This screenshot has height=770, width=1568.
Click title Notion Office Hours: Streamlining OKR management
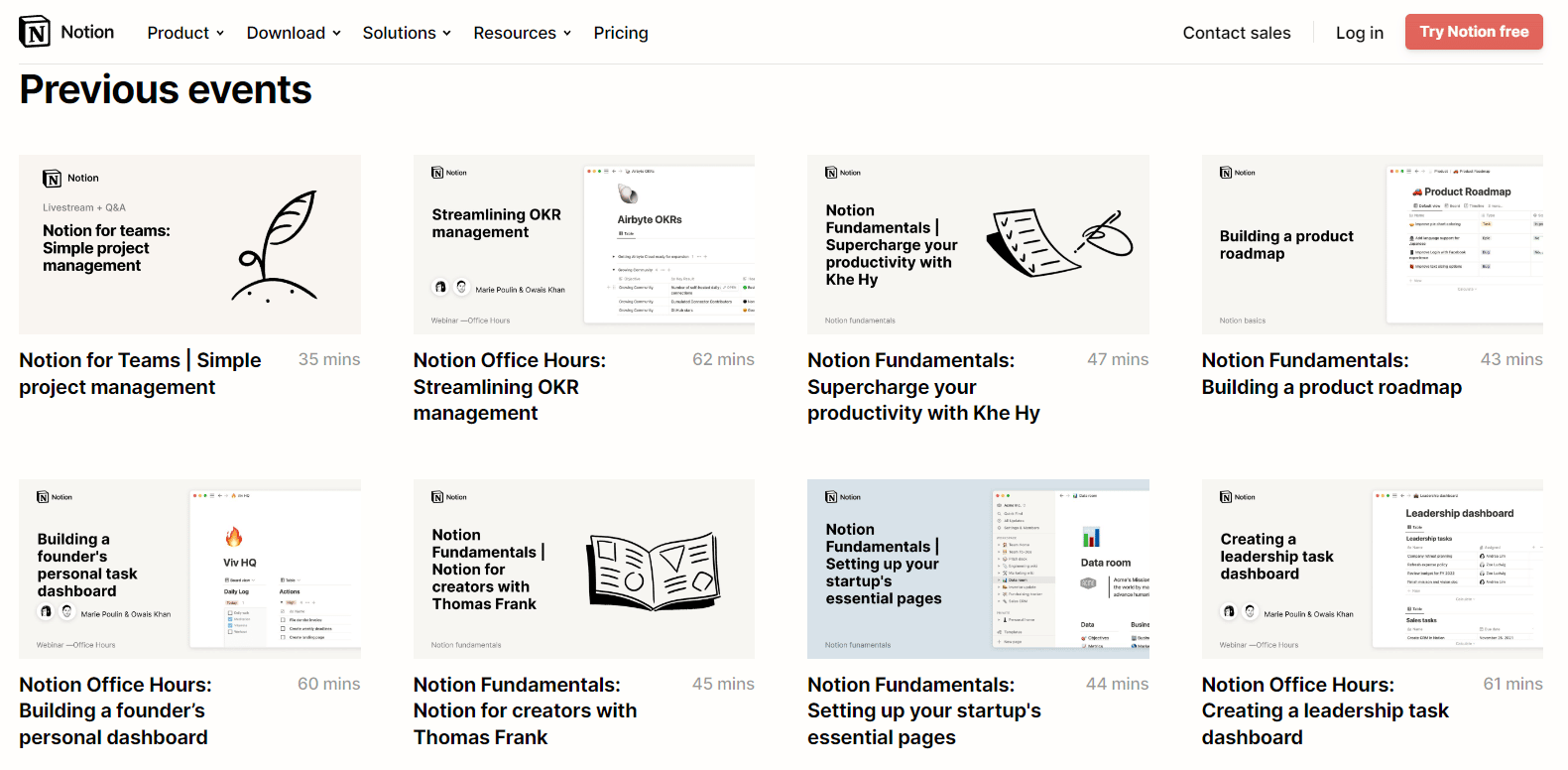[x=510, y=387]
